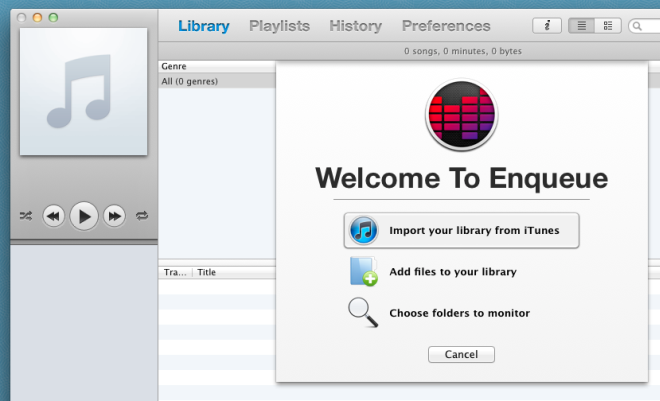The image size is (660, 401).
Task: Click the Welcome To Enqueue heading
Action: [461, 178]
